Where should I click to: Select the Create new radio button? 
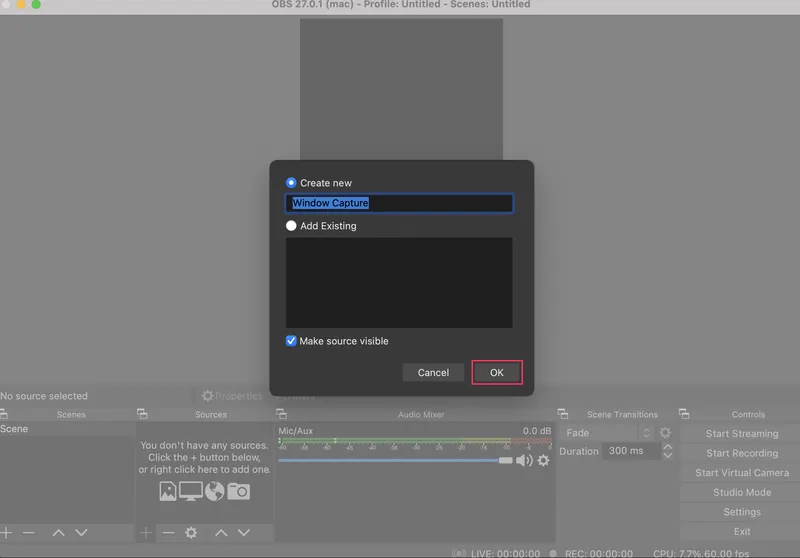(291, 183)
